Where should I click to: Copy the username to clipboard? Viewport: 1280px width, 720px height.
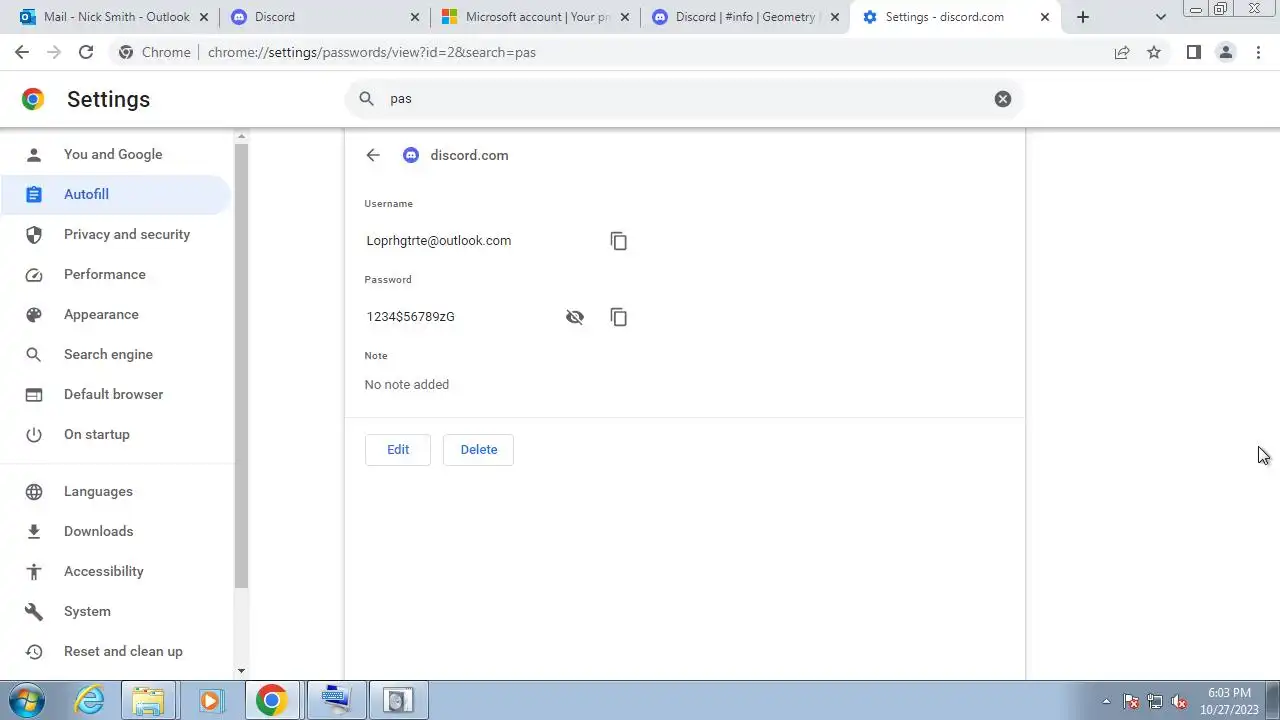pos(619,241)
